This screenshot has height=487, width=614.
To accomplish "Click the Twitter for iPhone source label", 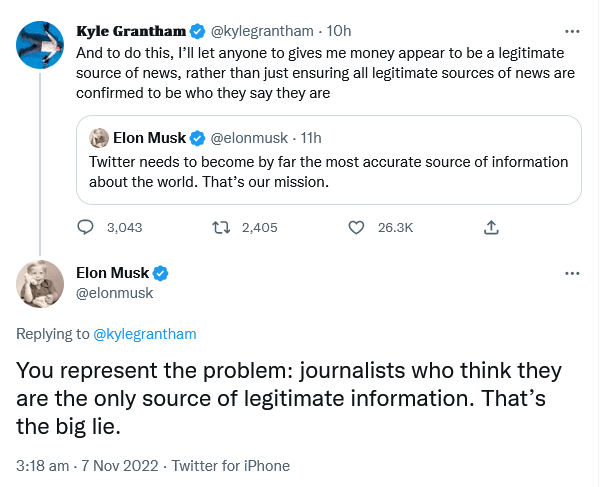I will [231, 466].
